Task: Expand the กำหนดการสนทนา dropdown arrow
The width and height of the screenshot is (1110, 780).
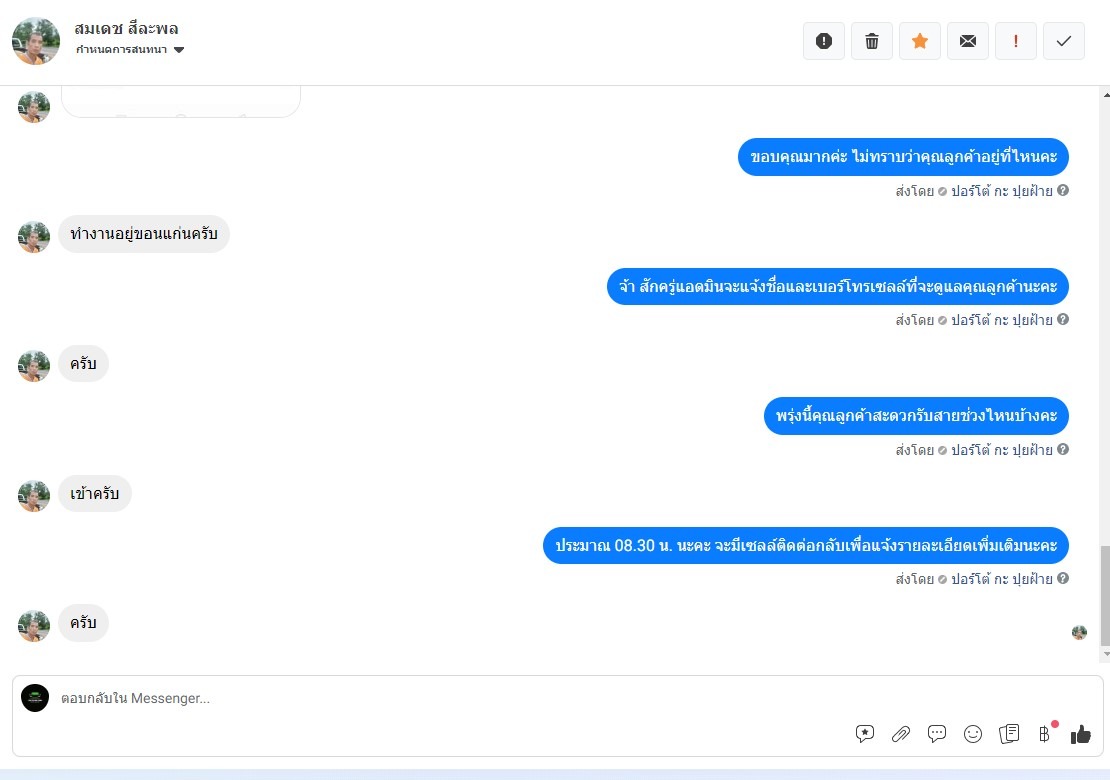Action: pyautogui.click(x=179, y=50)
